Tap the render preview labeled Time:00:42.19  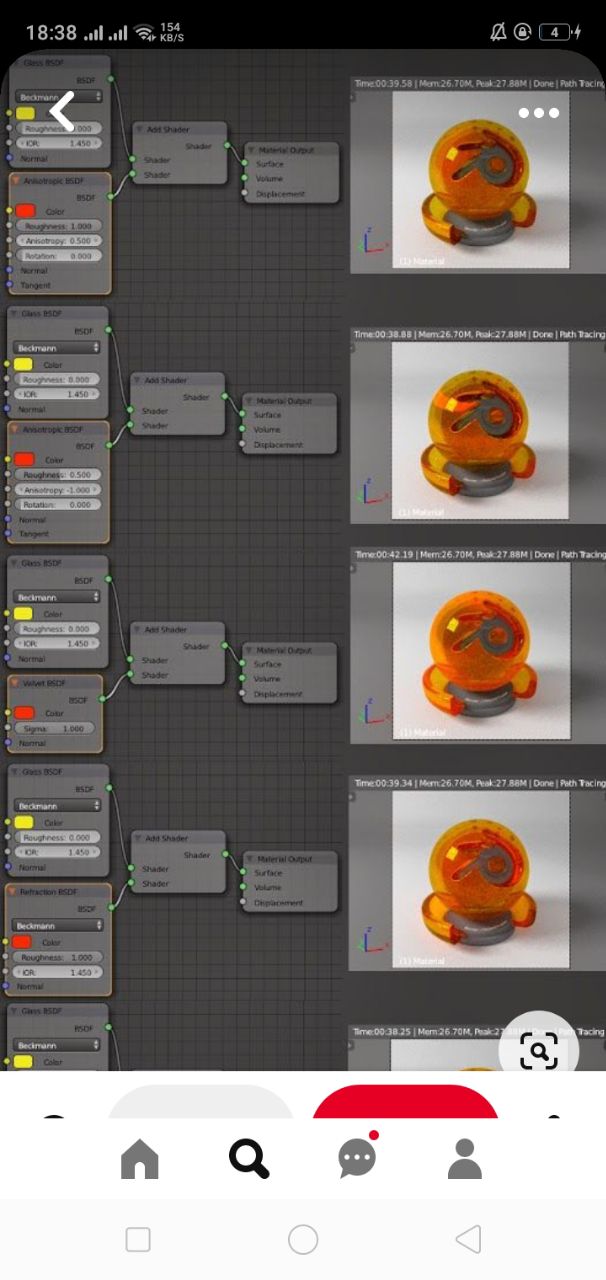coord(478,646)
